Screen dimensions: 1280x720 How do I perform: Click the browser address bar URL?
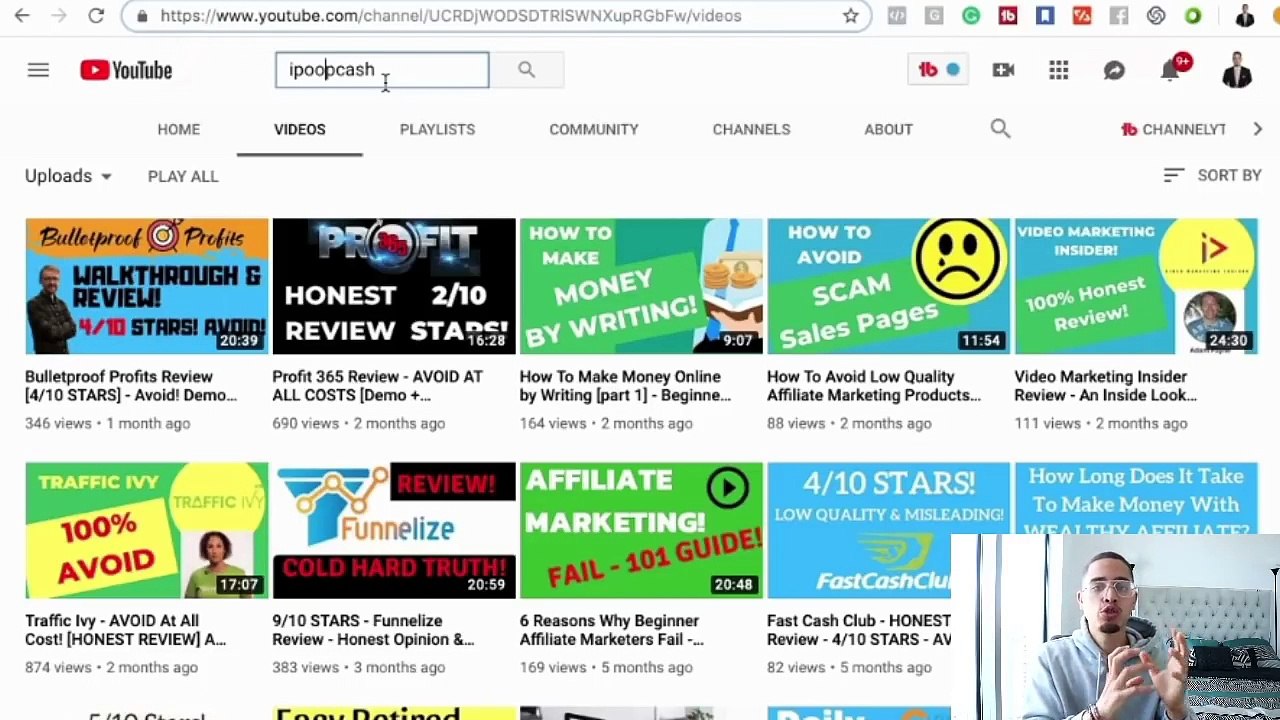click(450, 16)
